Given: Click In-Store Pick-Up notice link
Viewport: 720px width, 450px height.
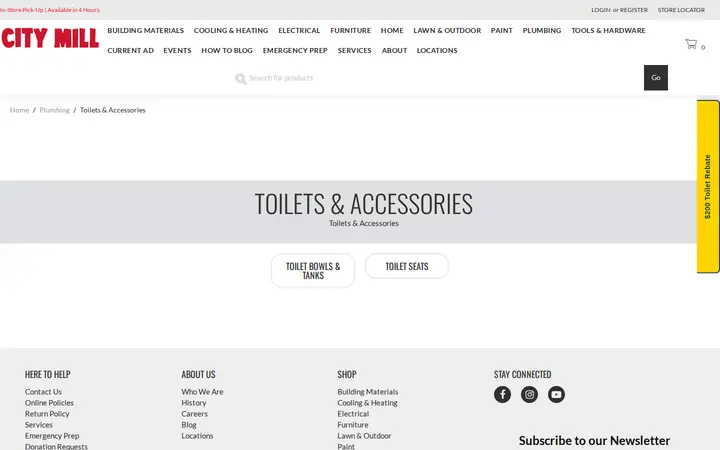Looking at the screenshot, I should coord(50,10).
